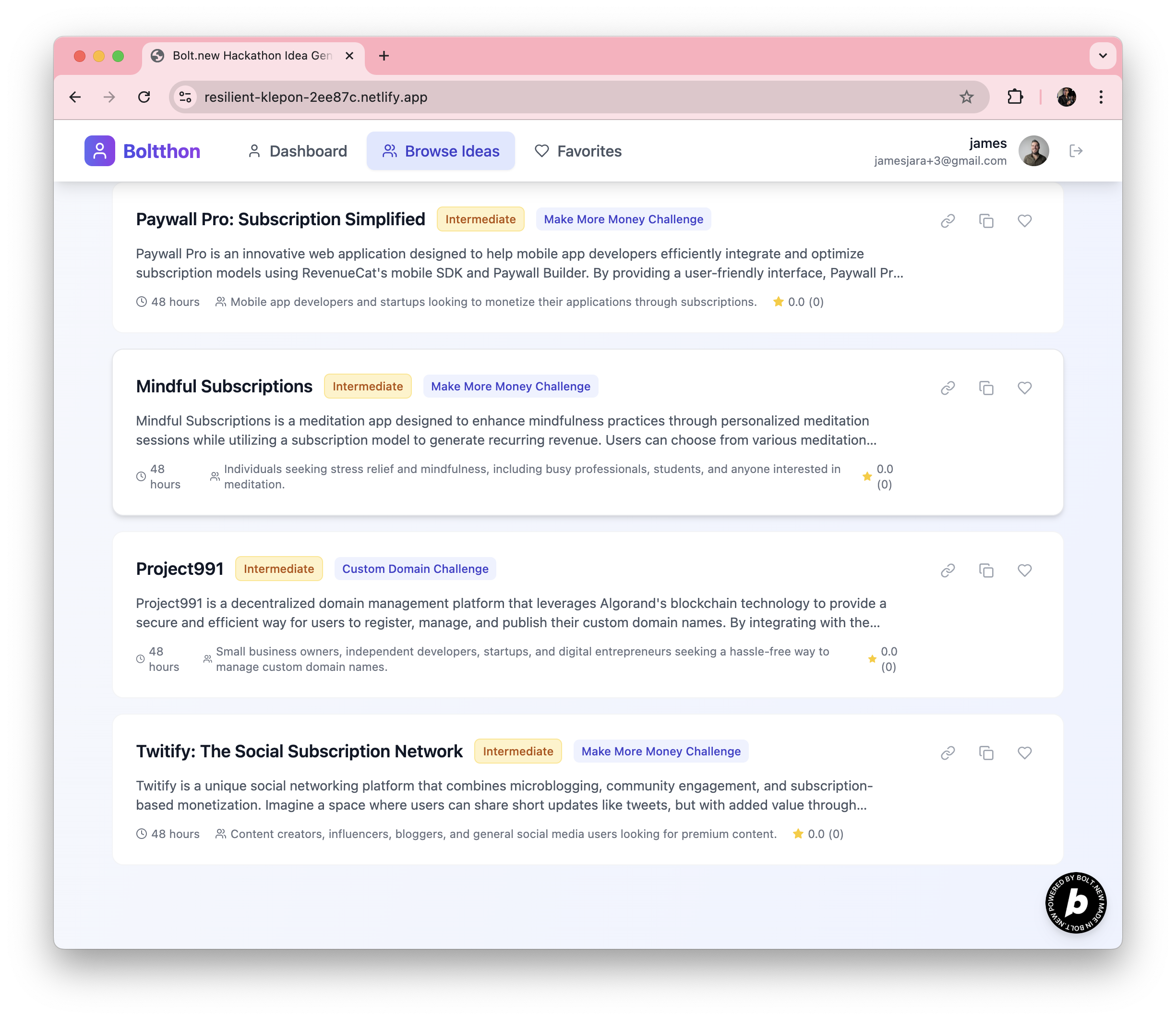
Task: Click the Boltthon logo icon
Action: [99, 151]
